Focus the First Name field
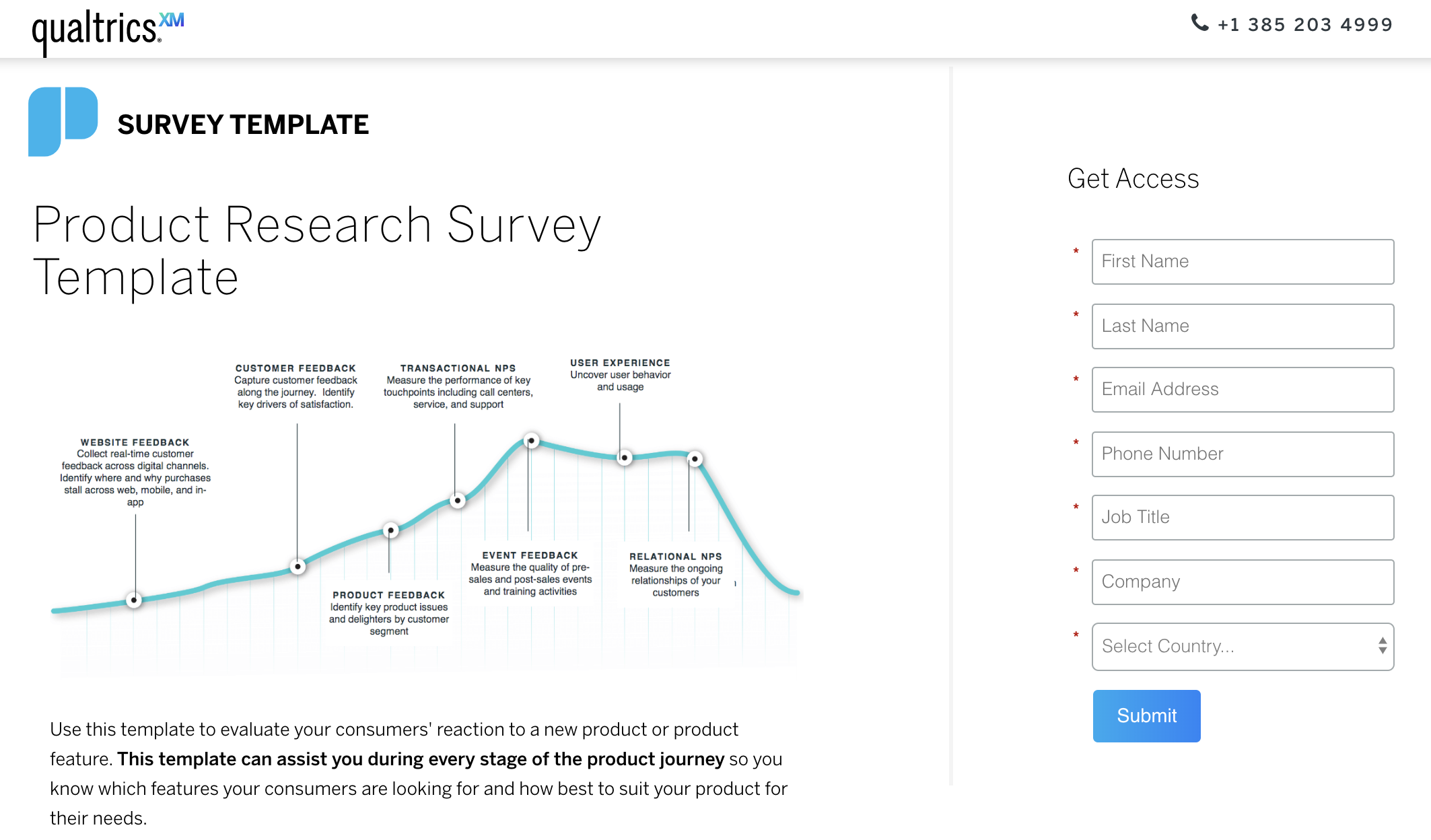Viewport: 1431px width, 840px height. pos(1243,262)
